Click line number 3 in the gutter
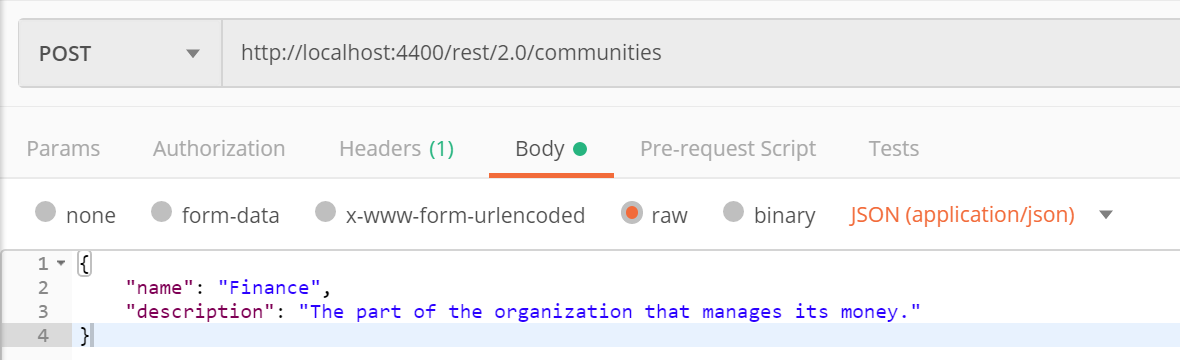The width and height of the screenshot is (1180, 360). (41, 311)
